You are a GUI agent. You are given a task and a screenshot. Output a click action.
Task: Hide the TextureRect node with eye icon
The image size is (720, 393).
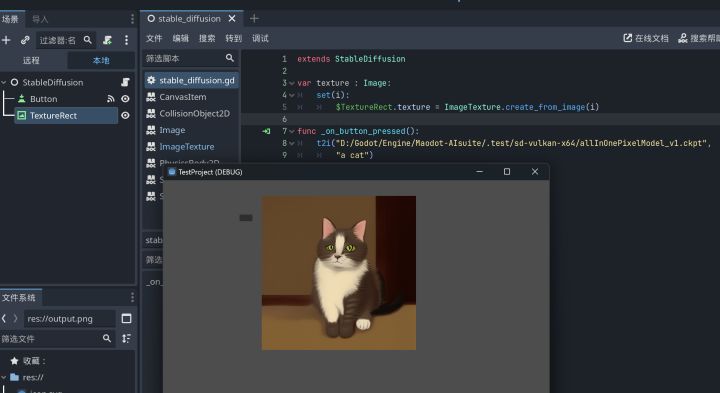point(125,115)
